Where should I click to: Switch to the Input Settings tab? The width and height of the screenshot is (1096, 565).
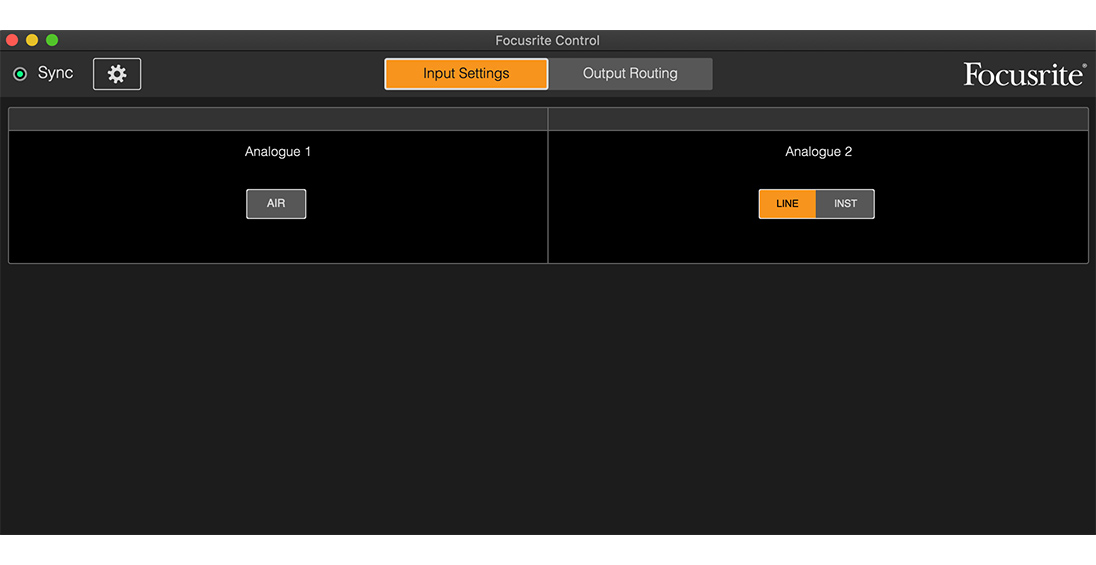pos(466,73)
